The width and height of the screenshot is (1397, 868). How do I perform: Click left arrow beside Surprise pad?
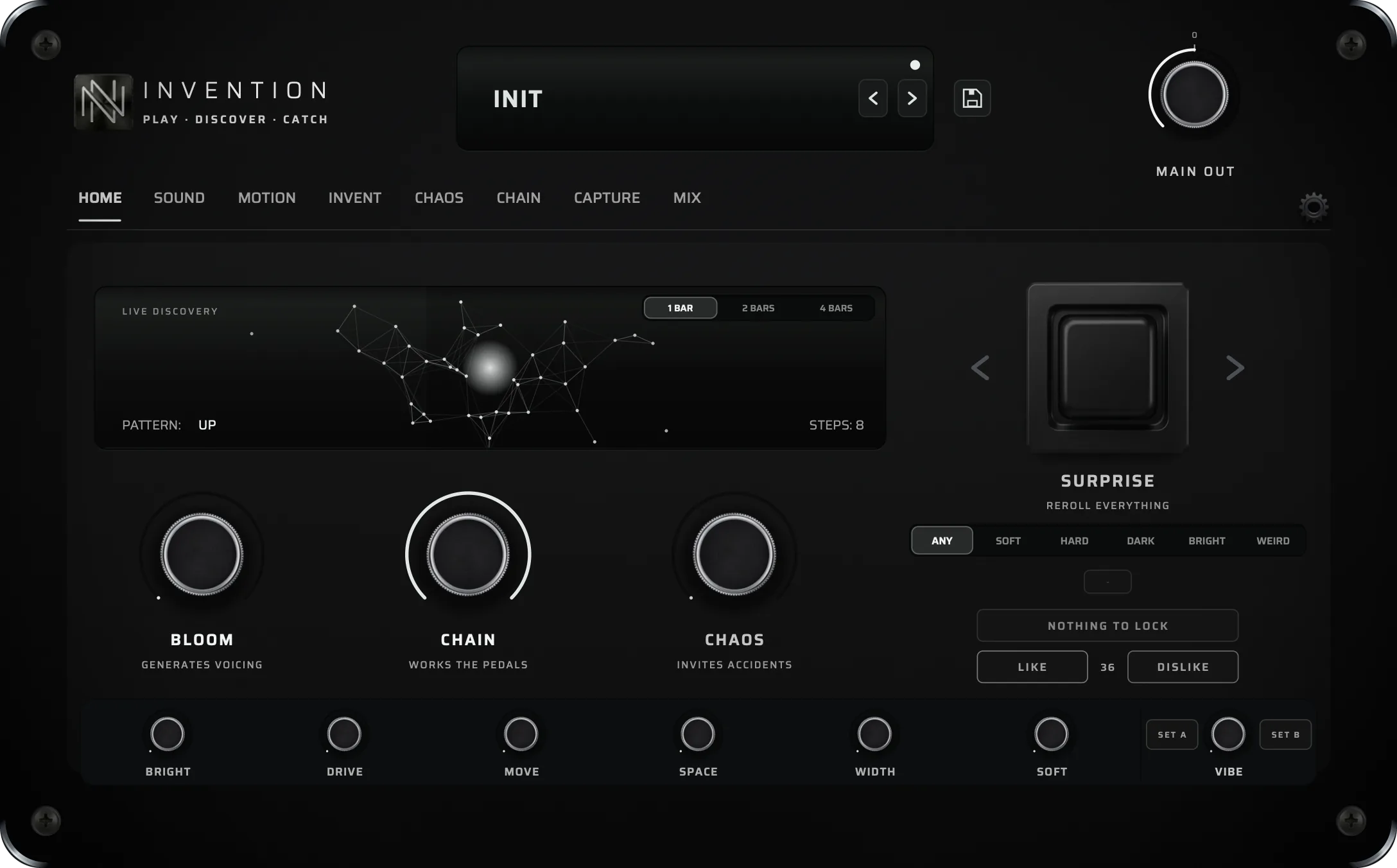point(980,368)
